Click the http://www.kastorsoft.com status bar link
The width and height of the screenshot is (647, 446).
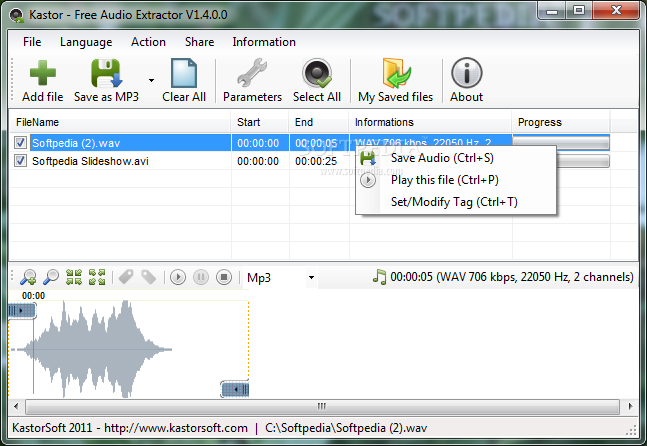[176, 428]
